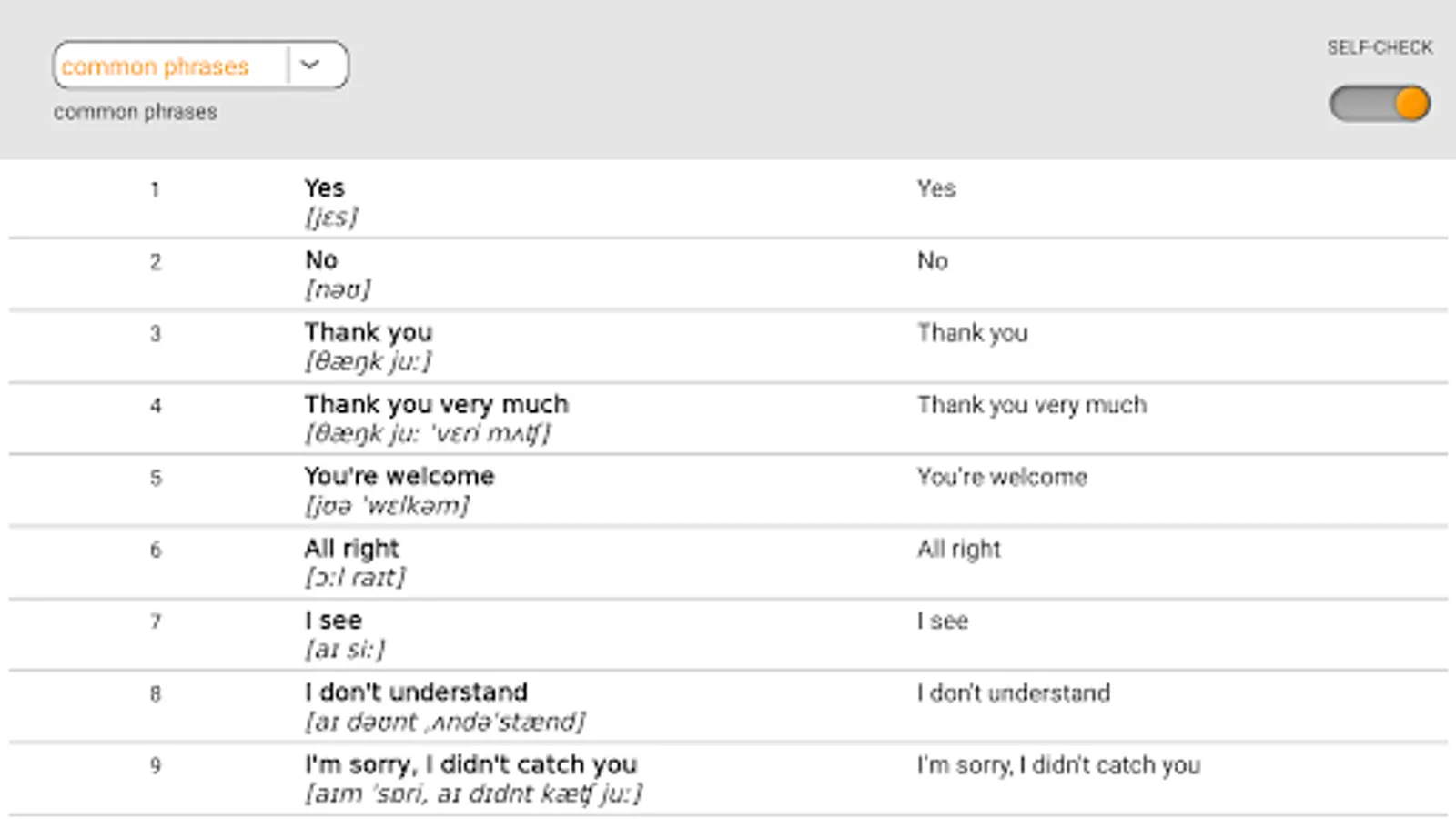Select the 'All right' phrase
This screenshot has height=819, width=1456.
(x=352, y=548)
